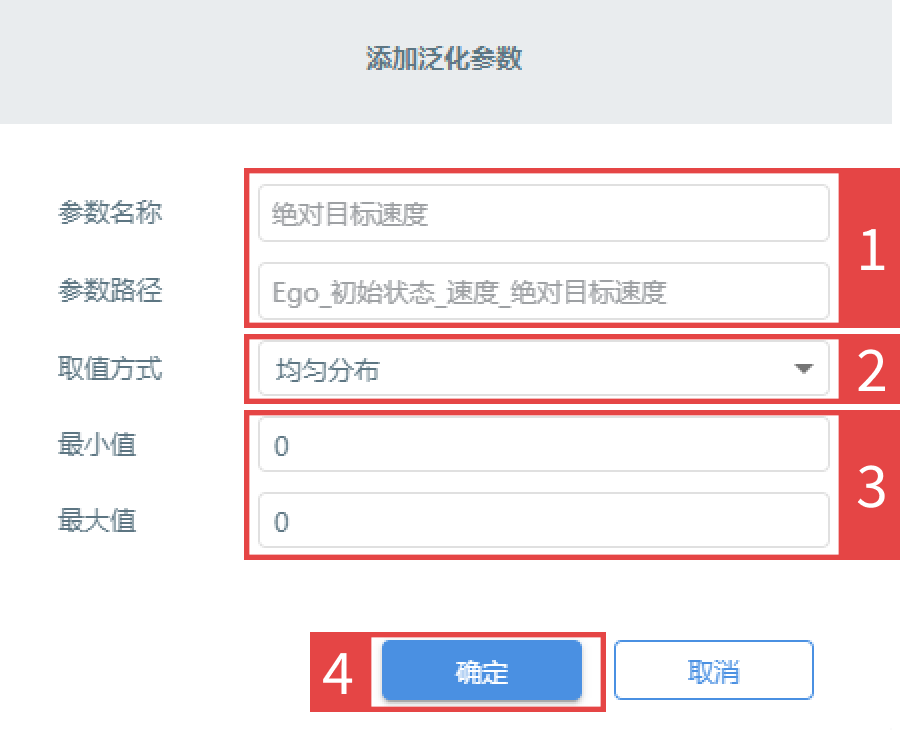Select the 均匀分布 combo box text
Screen dimensions: 900x730
click(327, 370)
